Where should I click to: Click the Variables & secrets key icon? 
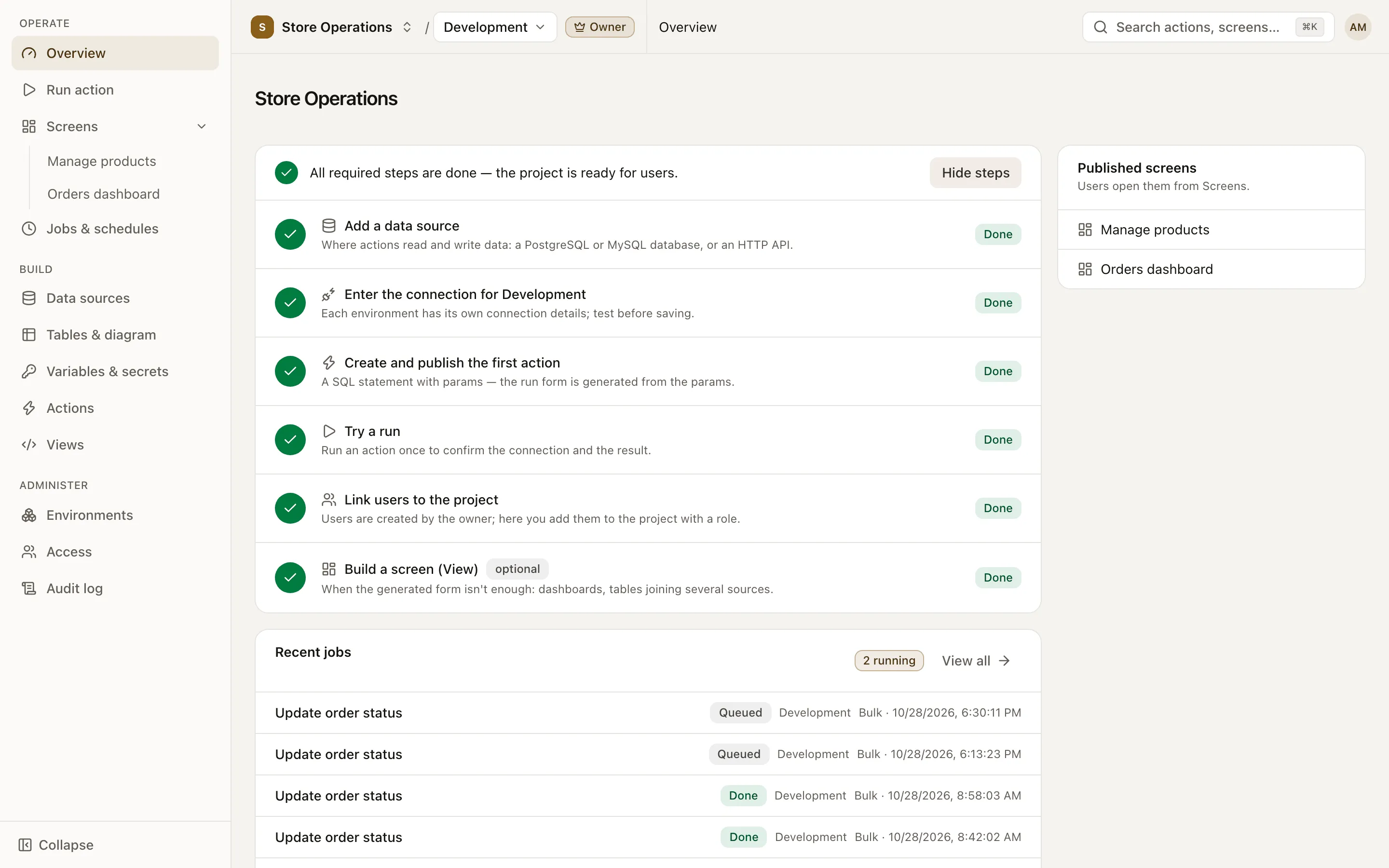tap(29, 372)
